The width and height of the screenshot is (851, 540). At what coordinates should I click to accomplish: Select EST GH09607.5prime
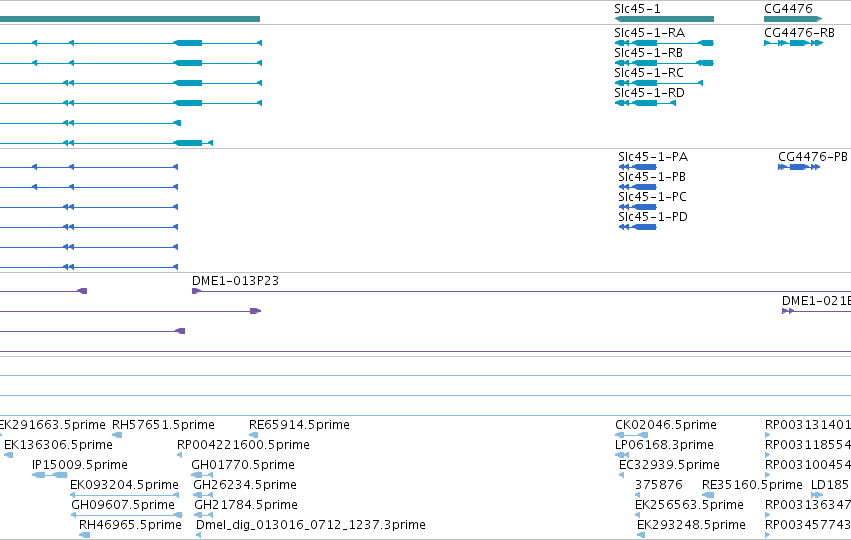click(123, 505)
